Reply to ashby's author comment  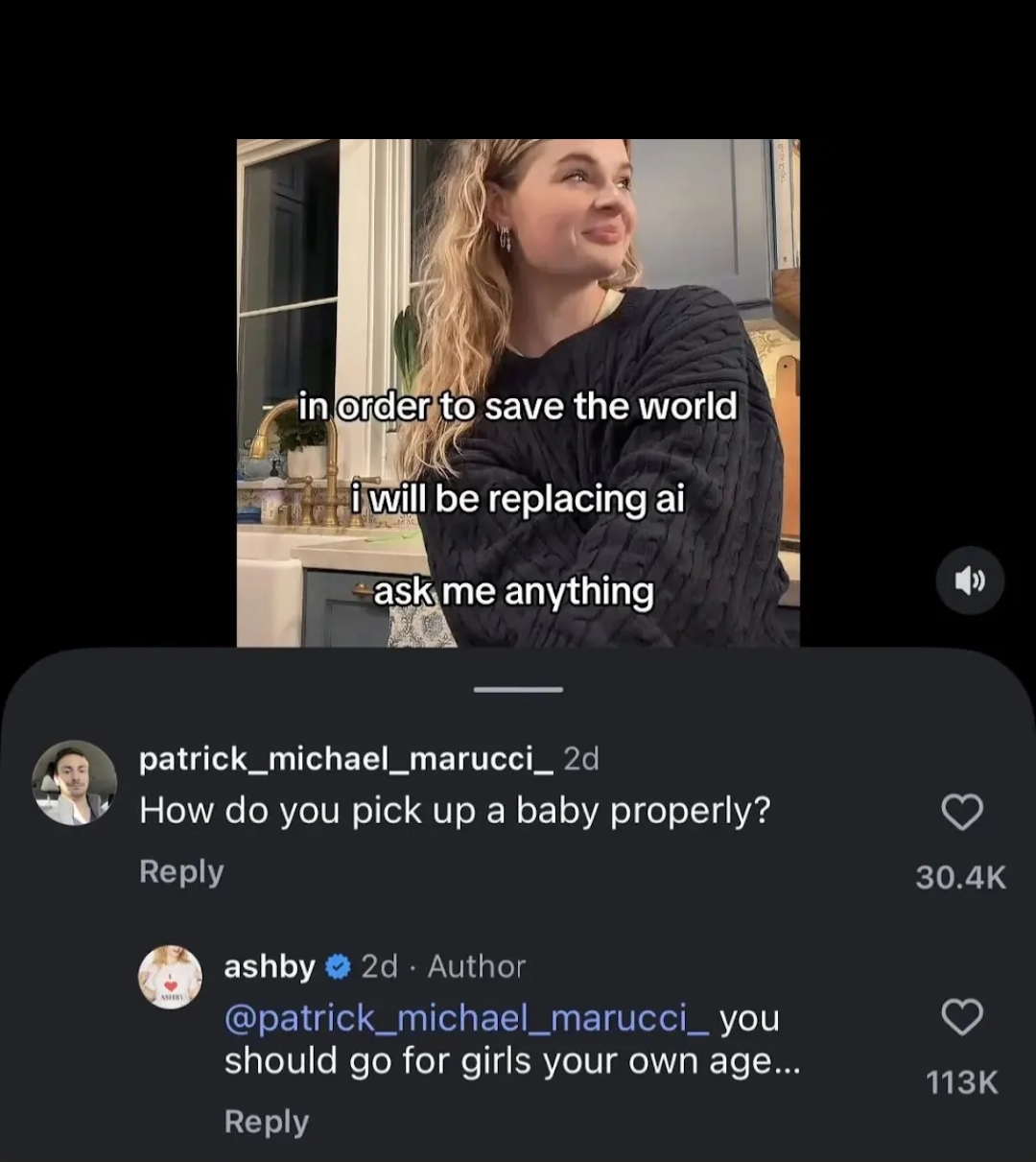point(267,1122)
